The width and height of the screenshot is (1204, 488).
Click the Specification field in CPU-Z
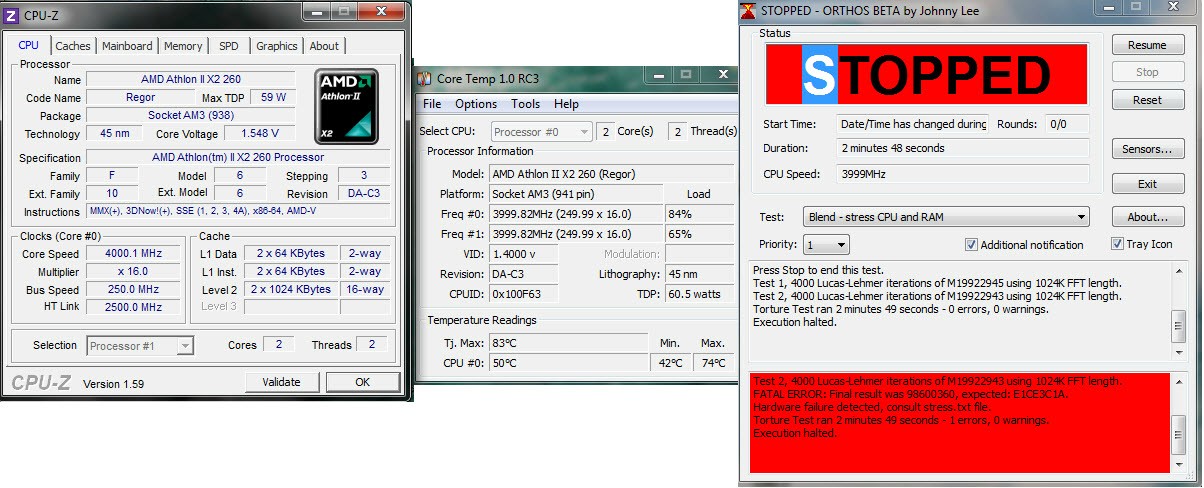coord(238,157)
